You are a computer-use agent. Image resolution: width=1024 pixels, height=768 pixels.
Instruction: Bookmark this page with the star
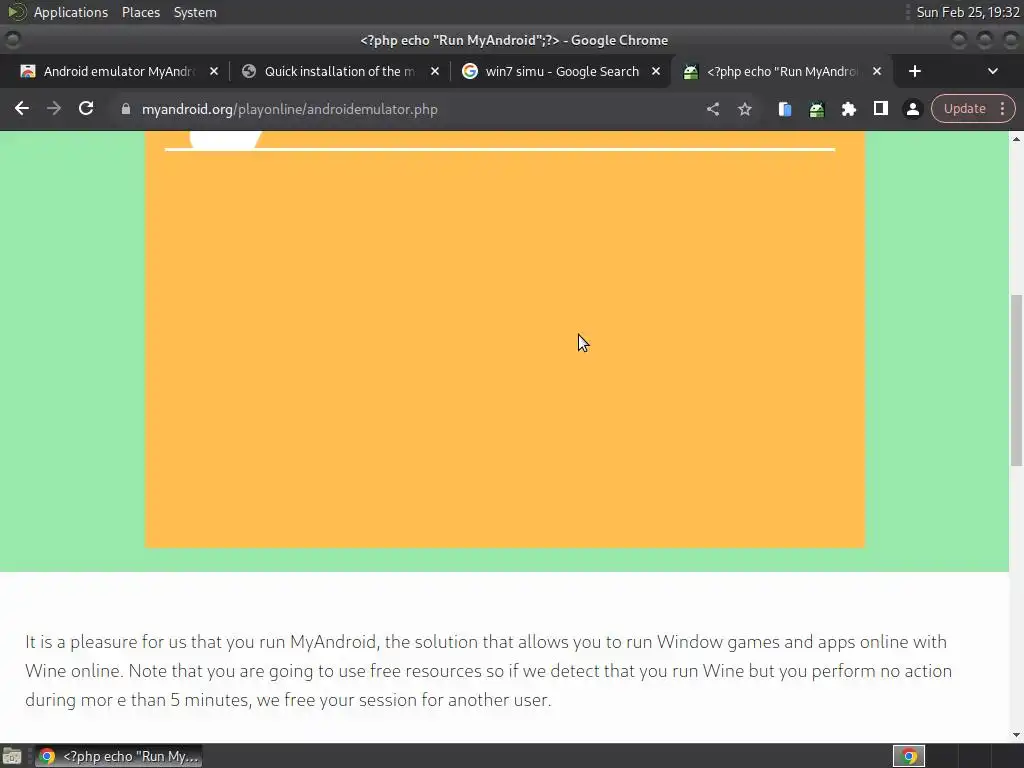(744, 109)
